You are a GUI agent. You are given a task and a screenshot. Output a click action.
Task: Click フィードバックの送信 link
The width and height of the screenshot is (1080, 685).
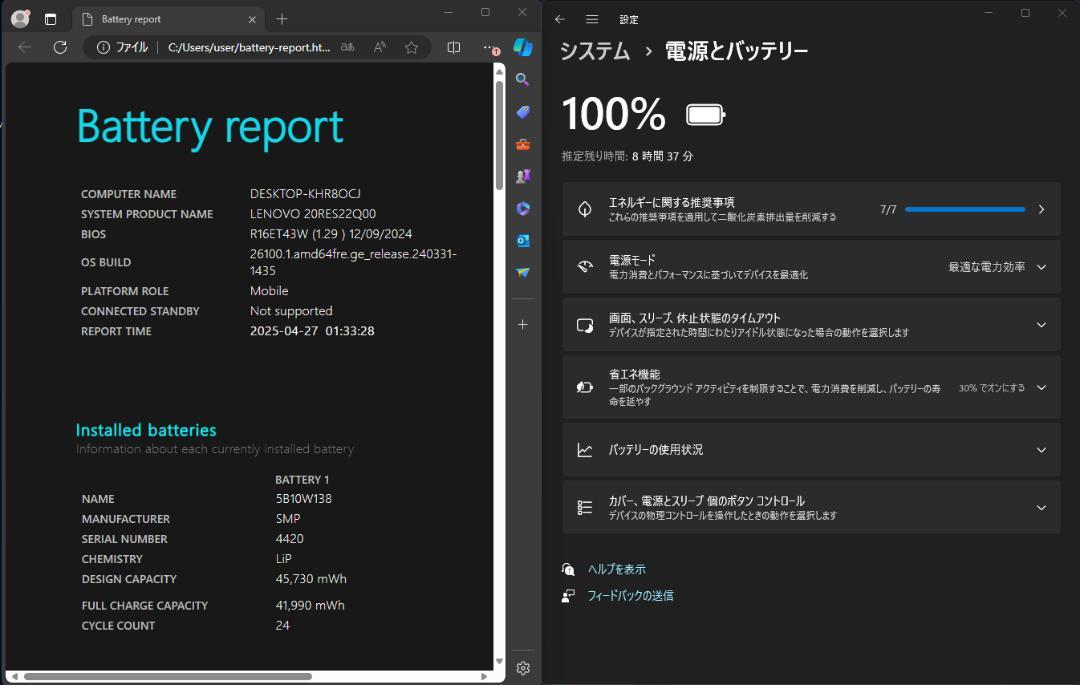pos(630,596)
